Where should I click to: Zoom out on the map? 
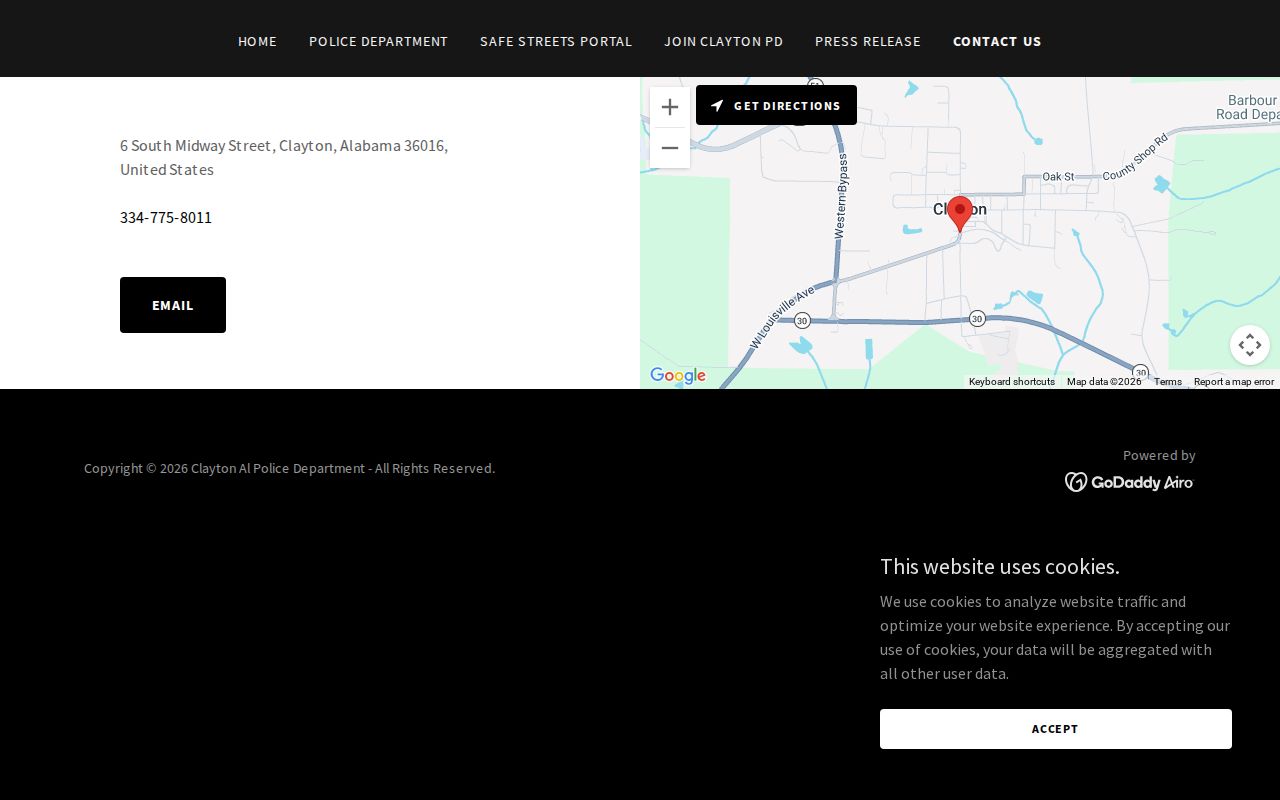670,148
